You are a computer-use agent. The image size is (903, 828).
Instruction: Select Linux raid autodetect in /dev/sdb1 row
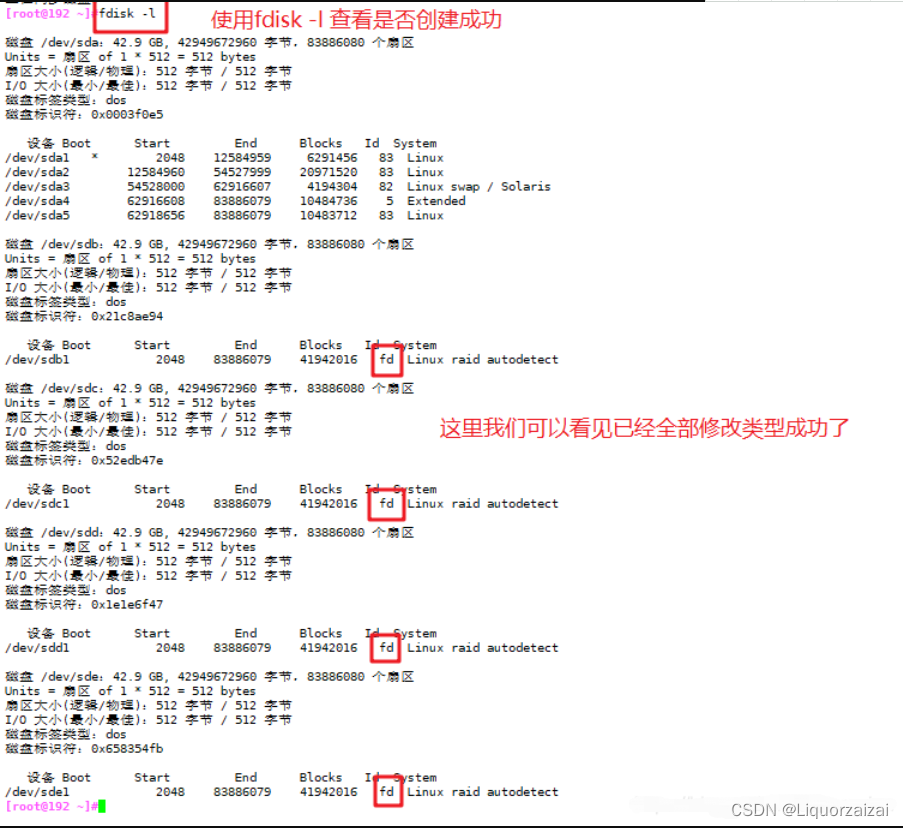click(x=483, y=359)
